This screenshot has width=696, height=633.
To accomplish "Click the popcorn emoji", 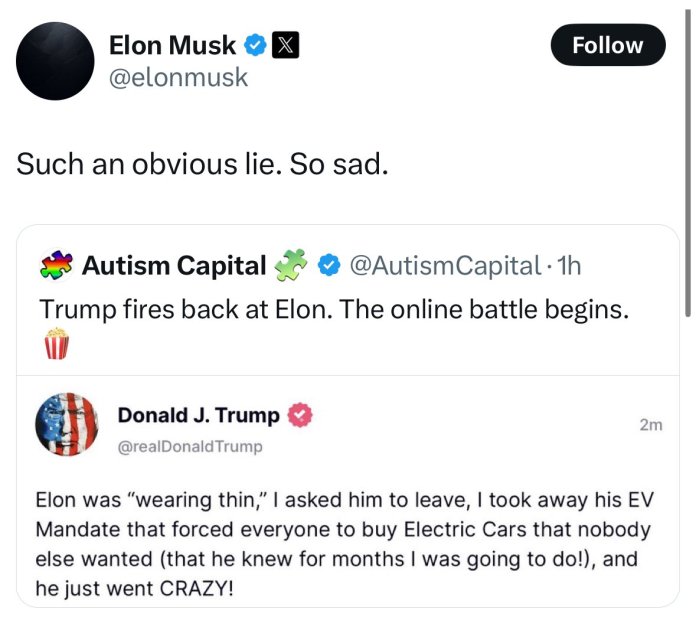I will [56, 344].
